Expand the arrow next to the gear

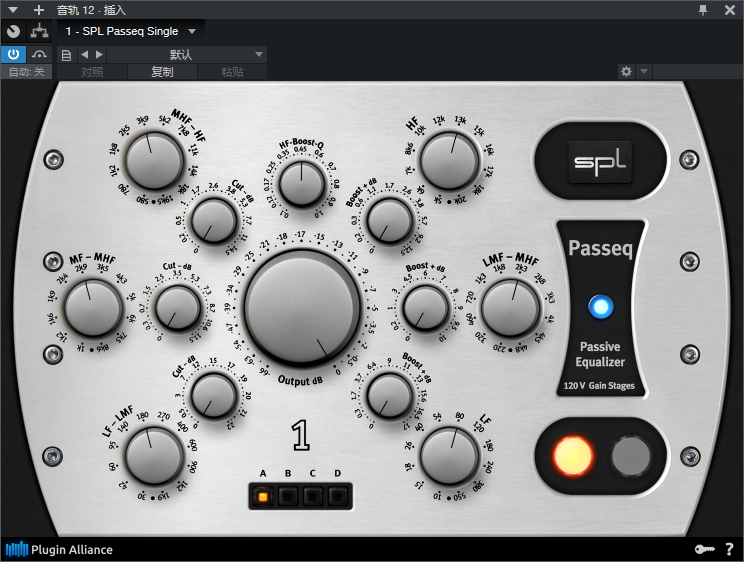pos(644,71)
